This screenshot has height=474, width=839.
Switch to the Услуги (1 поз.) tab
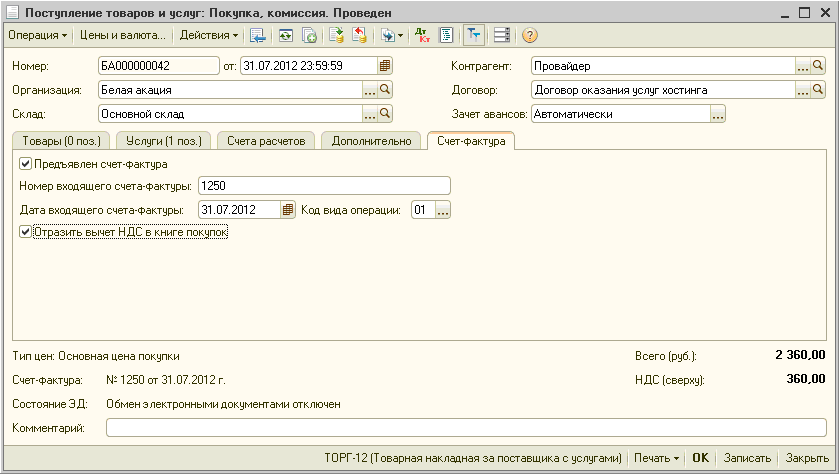click(162, 141)
